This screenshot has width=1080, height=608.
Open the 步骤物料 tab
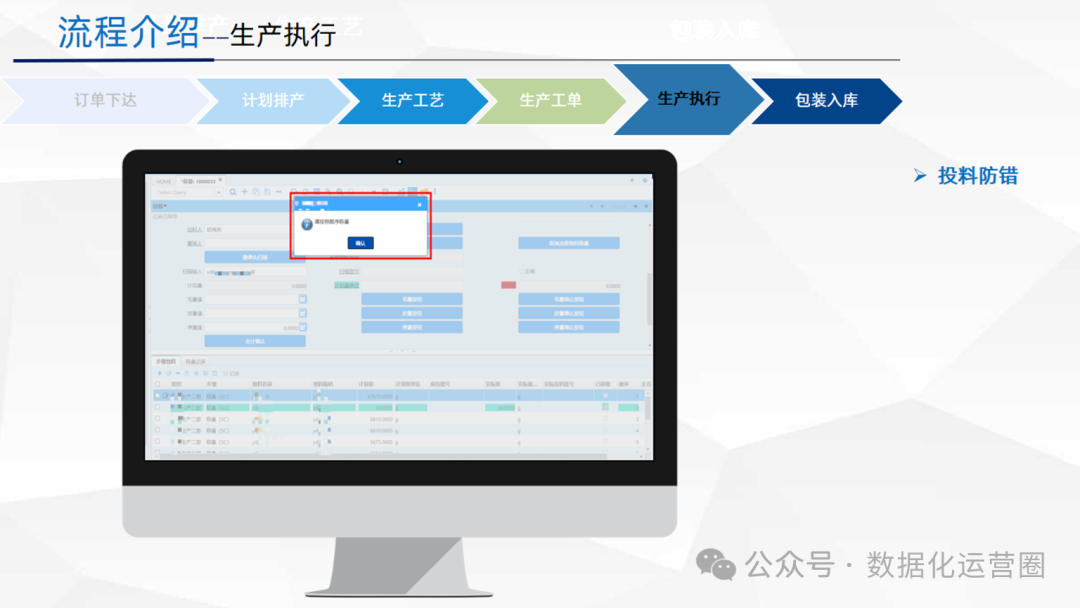[x=165, y=361]
